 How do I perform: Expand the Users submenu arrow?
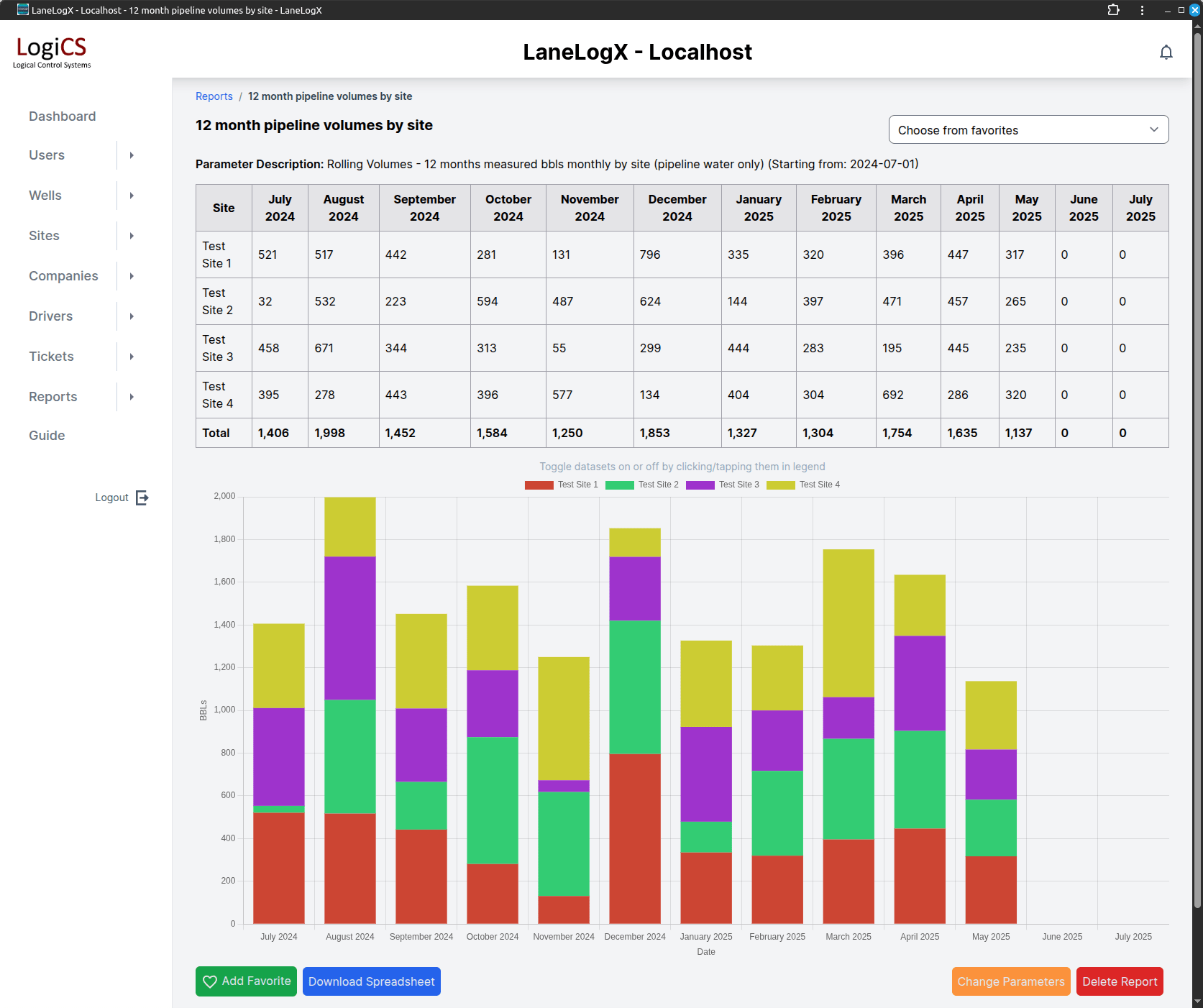point(132,155)
